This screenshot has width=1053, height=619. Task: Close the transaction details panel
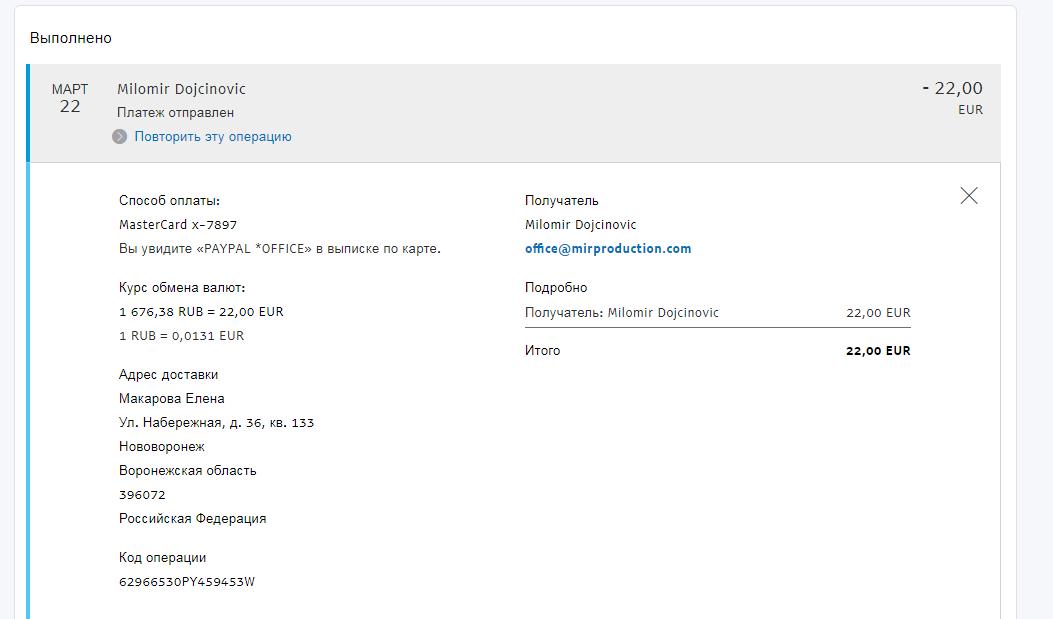968,196
